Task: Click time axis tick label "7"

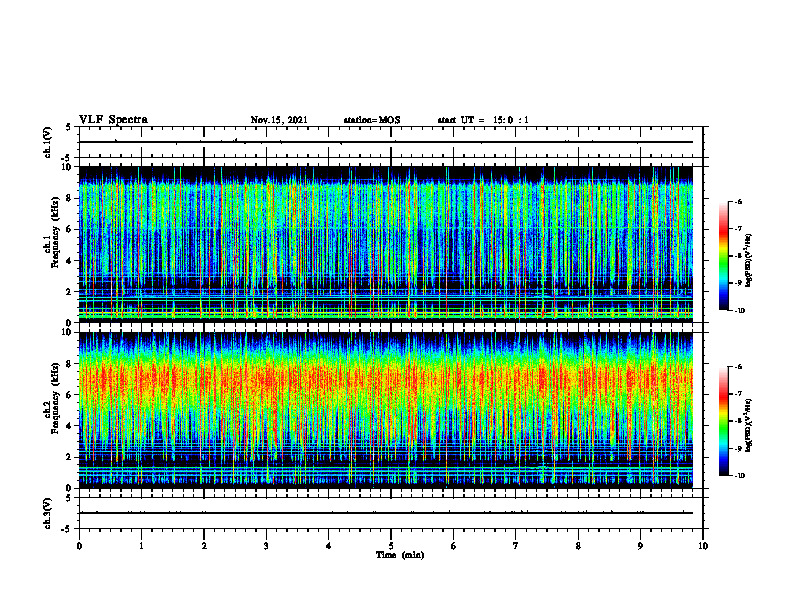Action: (x=516, y=546)
